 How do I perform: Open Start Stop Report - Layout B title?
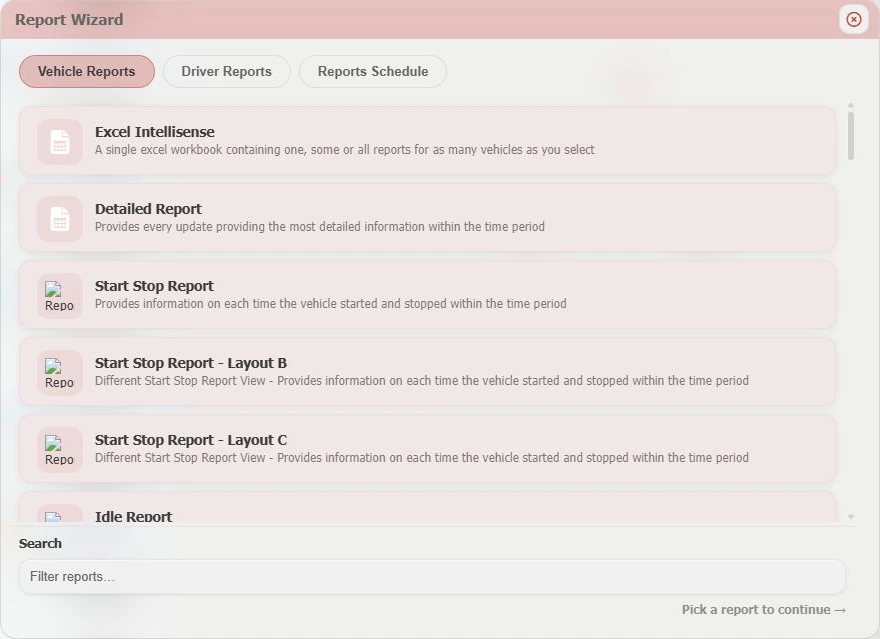click(191, 363)
